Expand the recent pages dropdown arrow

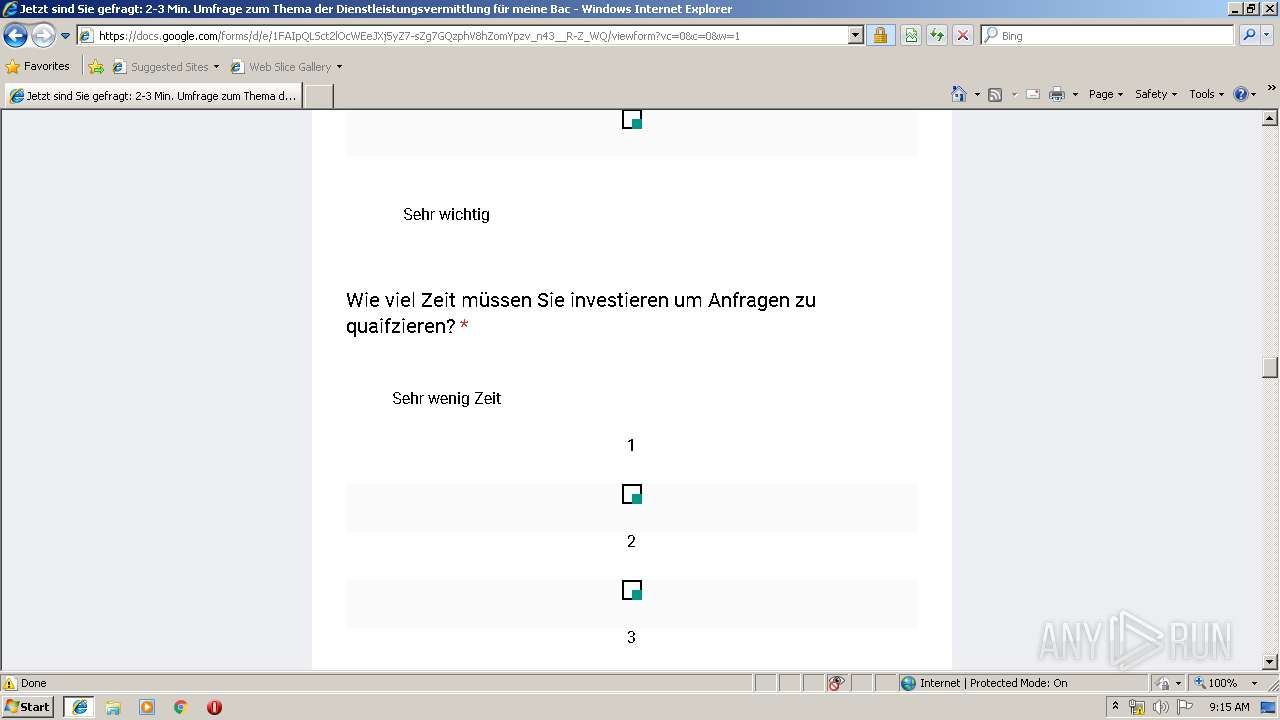66,36
